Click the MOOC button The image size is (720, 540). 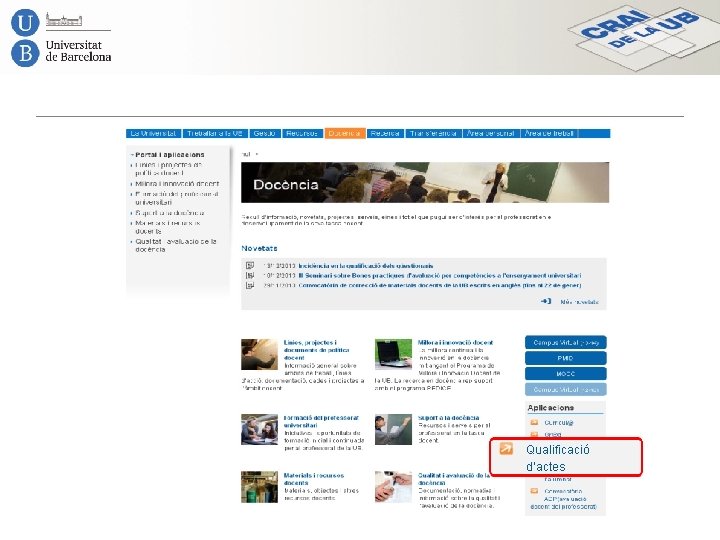coord(566,374)
